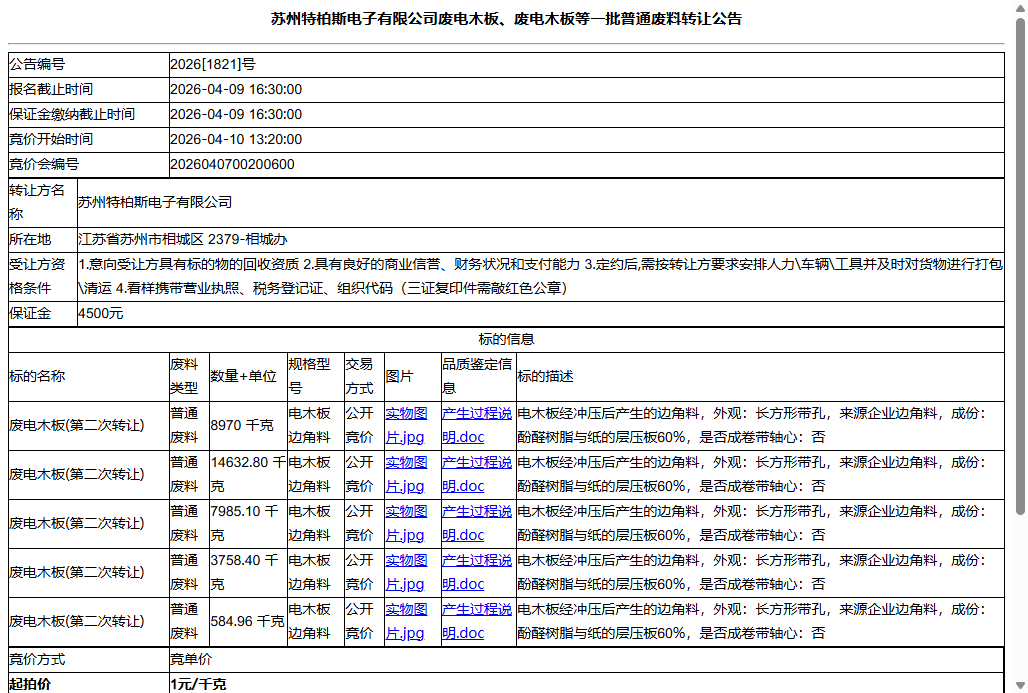This screenshot has width=1028, height=693.
Task: Click the vertical scrollbar thumb
Action: pyautogui.click(x=1020, y=266)
